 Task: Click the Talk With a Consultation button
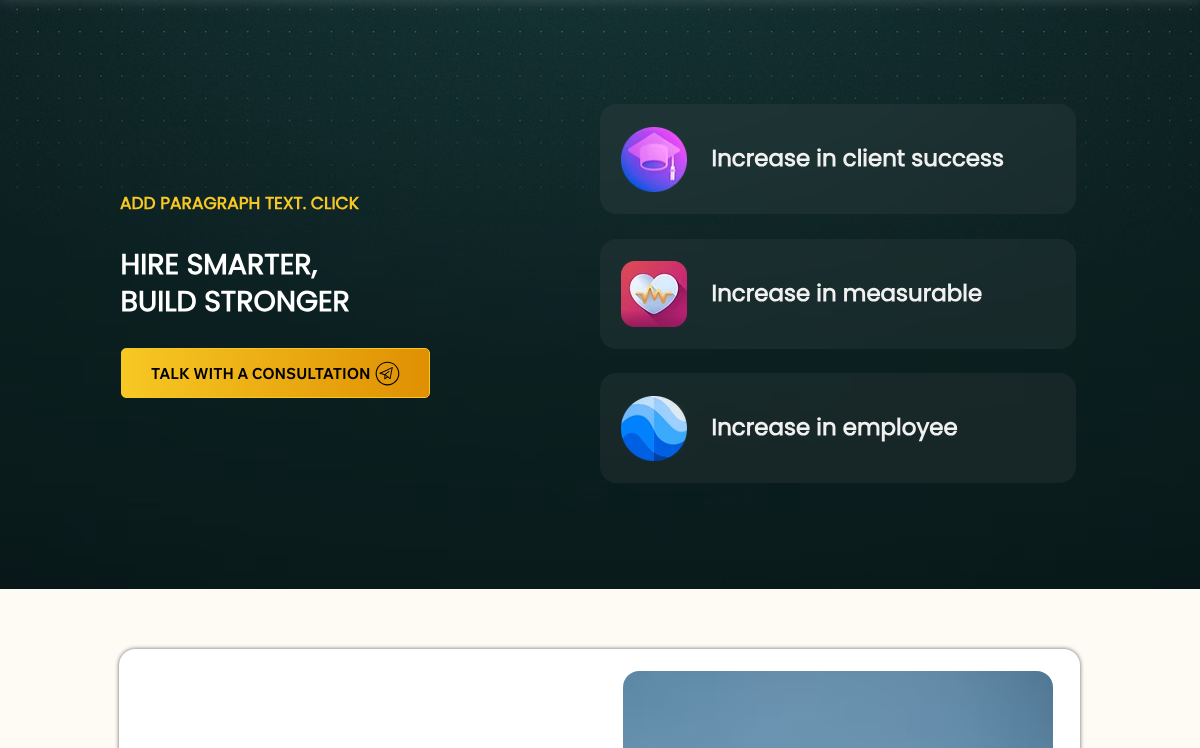[x=275, y=373]
